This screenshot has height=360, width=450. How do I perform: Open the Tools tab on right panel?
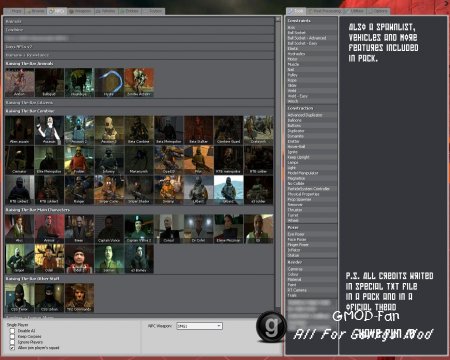pyautogui.click(x=296, y=11)
